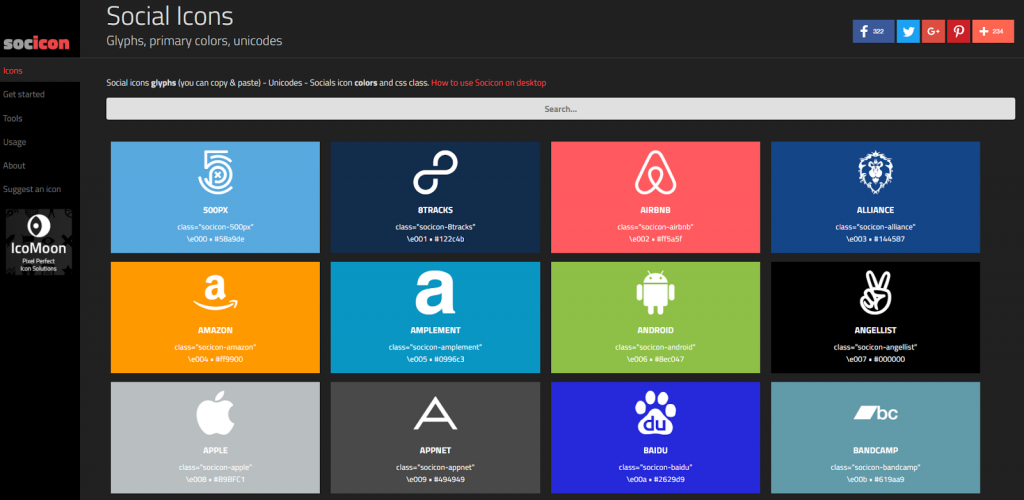Share on Google Plus button
The height and width of the screenshot is (500, 1024).
[933, 31]
